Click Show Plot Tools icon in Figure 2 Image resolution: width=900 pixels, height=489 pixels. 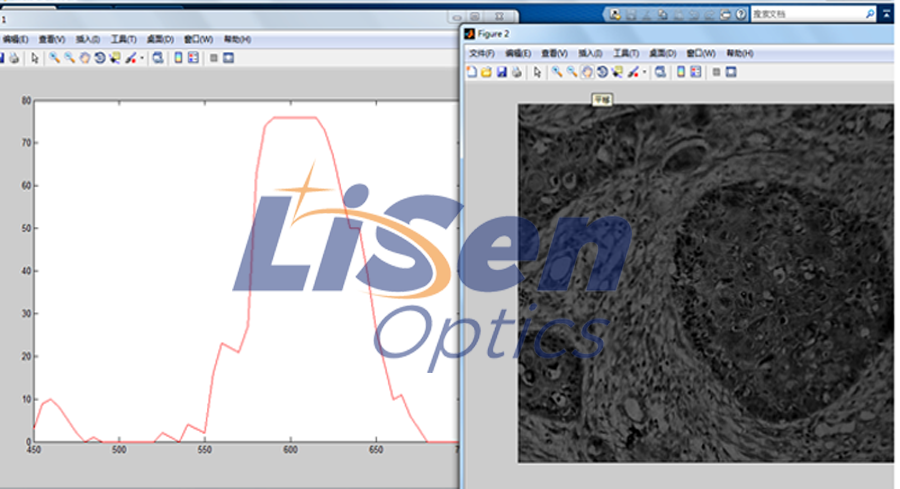tap(731, 72)
